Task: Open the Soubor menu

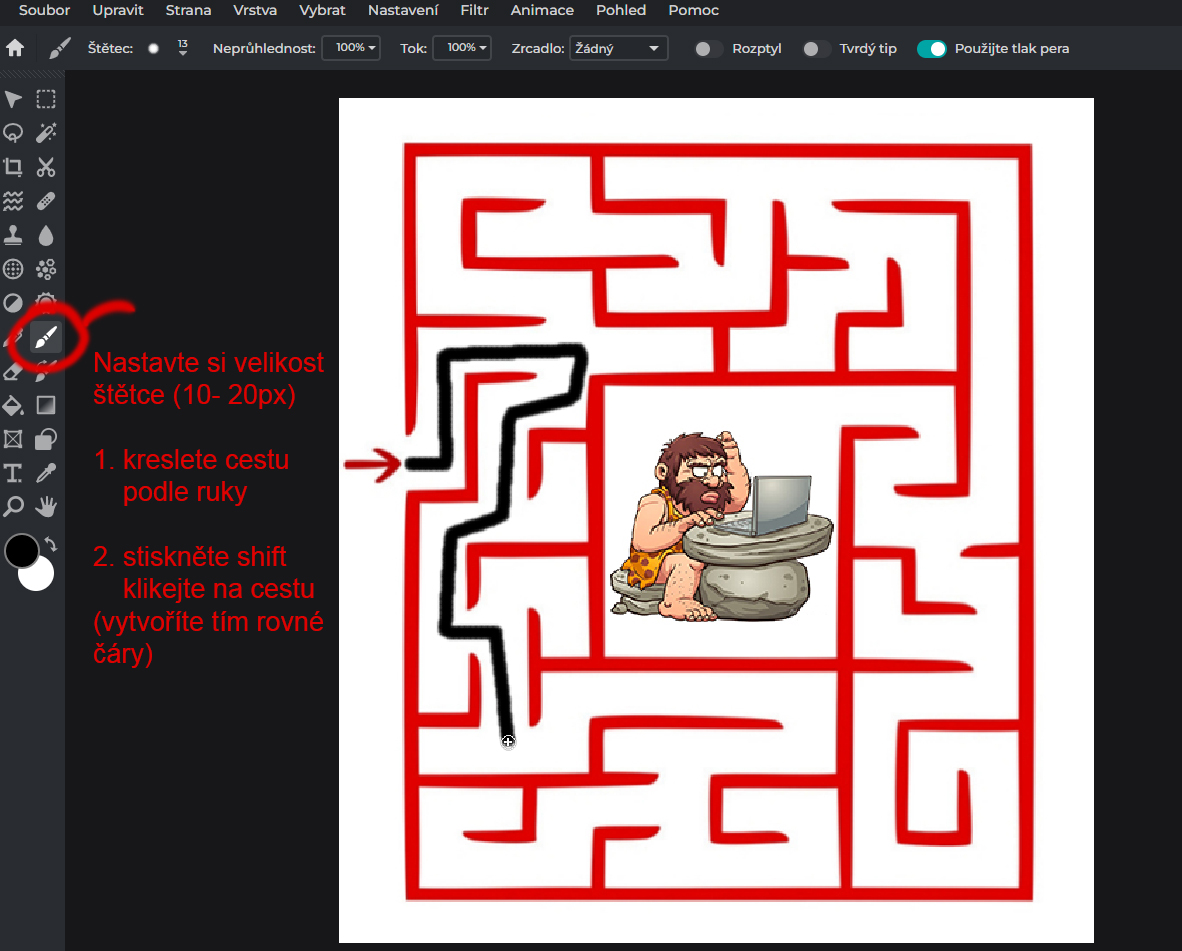Action: click(44, 11)
